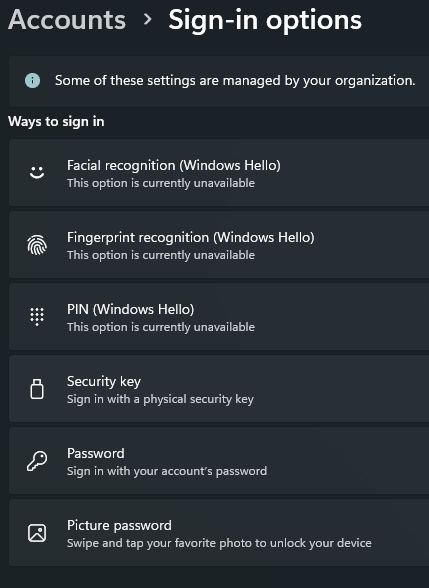The width and height of the screenshot is (429, 588).
Task: Open the Password sign-in option
Action: pos(219,461)
